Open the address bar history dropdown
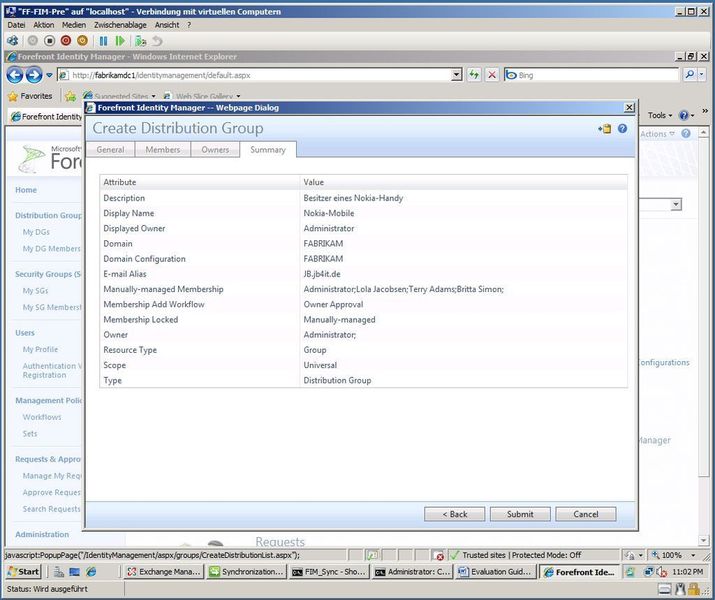The image size is (715, 600). pos(456,75)
